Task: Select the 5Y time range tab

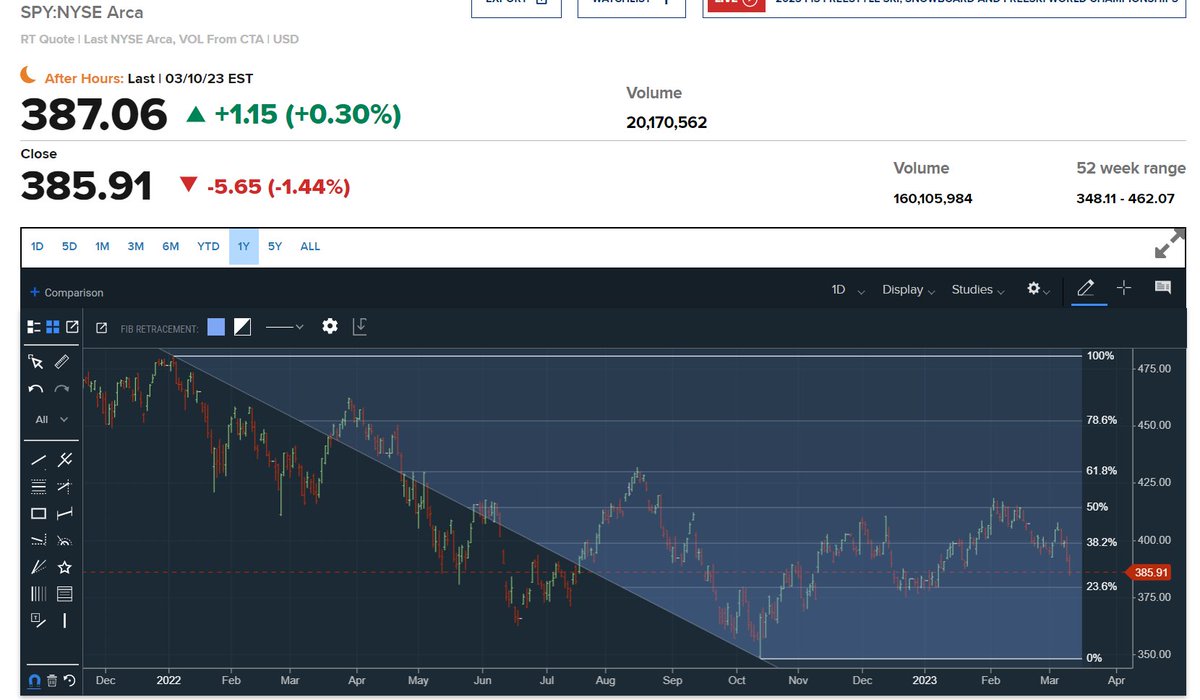Action: click(275, 246)
